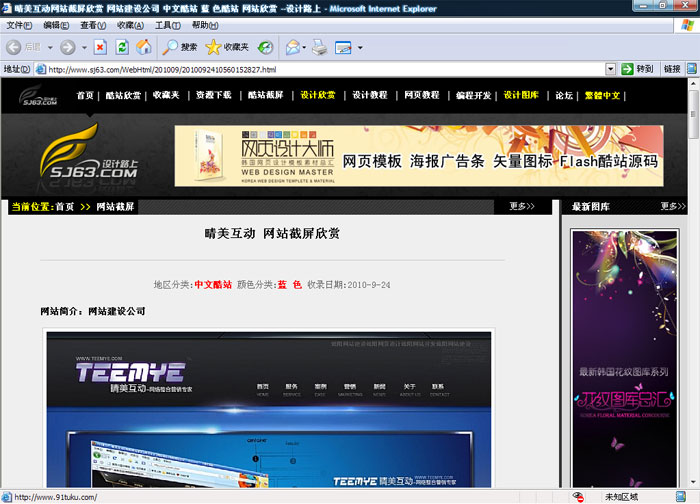700x504 pixels.
Task: Click the scrollbar down arrow
Action: click(x=693, y=483)
